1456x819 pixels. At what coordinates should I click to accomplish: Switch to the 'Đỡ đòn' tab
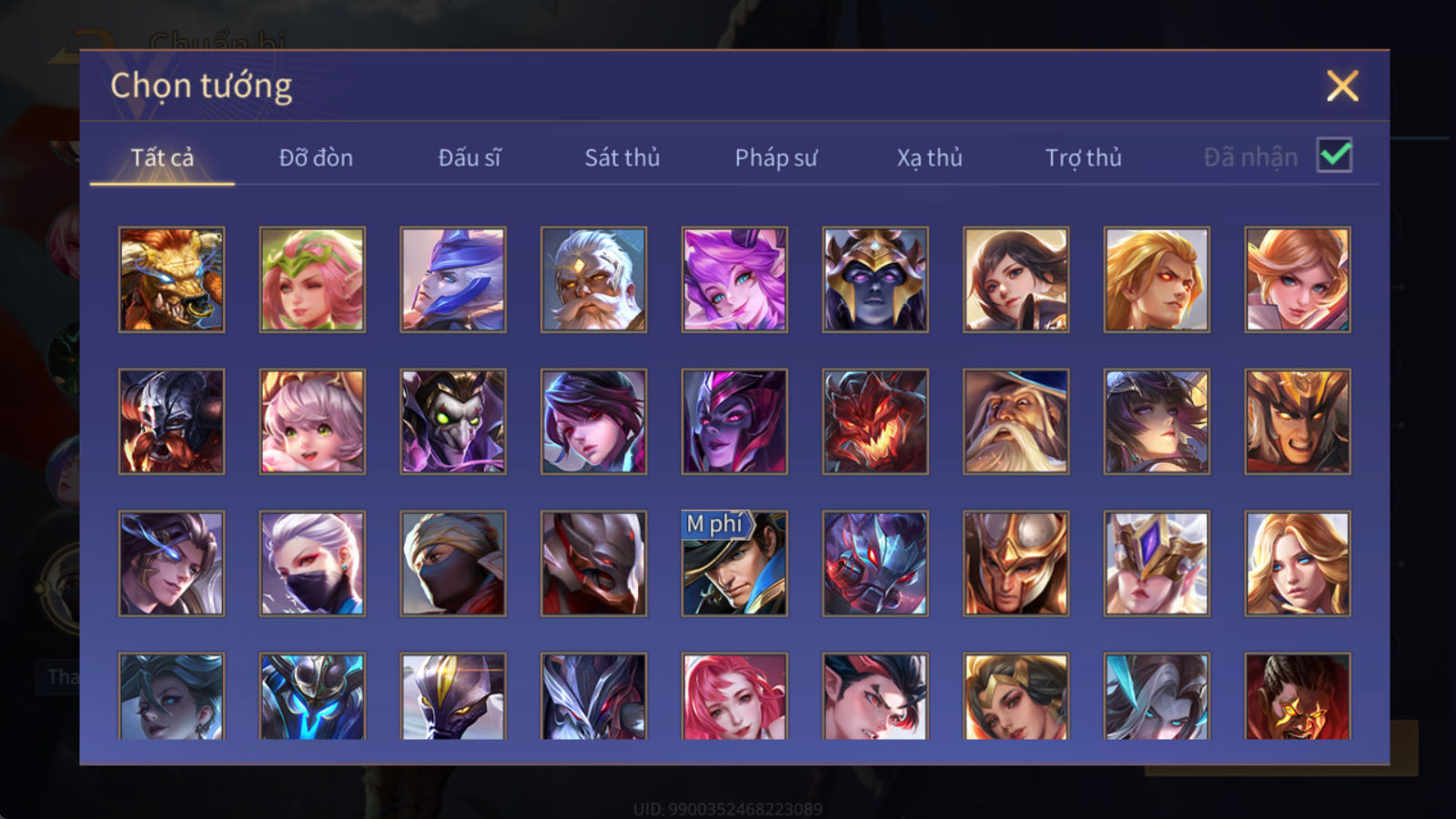pos(316,157)
